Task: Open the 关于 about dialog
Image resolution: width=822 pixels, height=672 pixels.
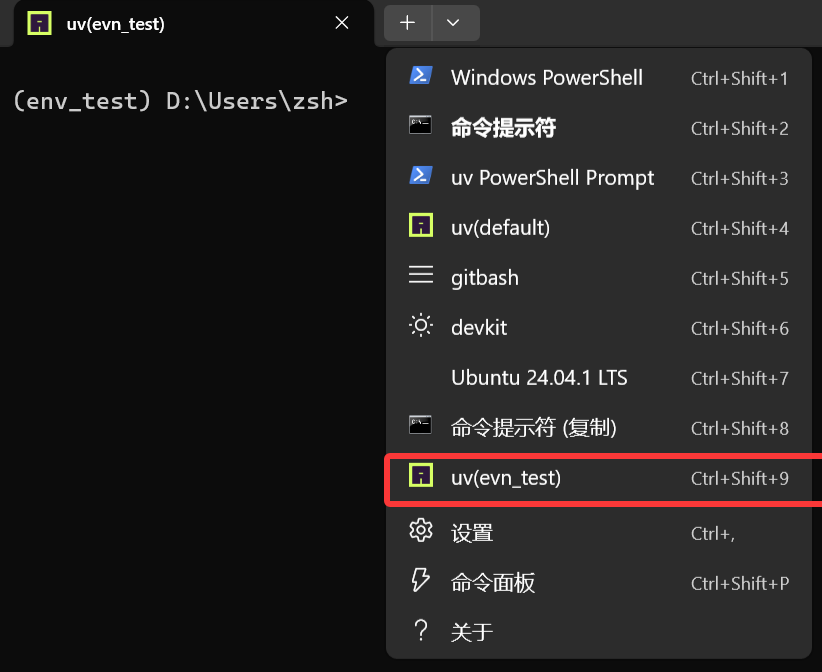Action: [x=599, y=632]
